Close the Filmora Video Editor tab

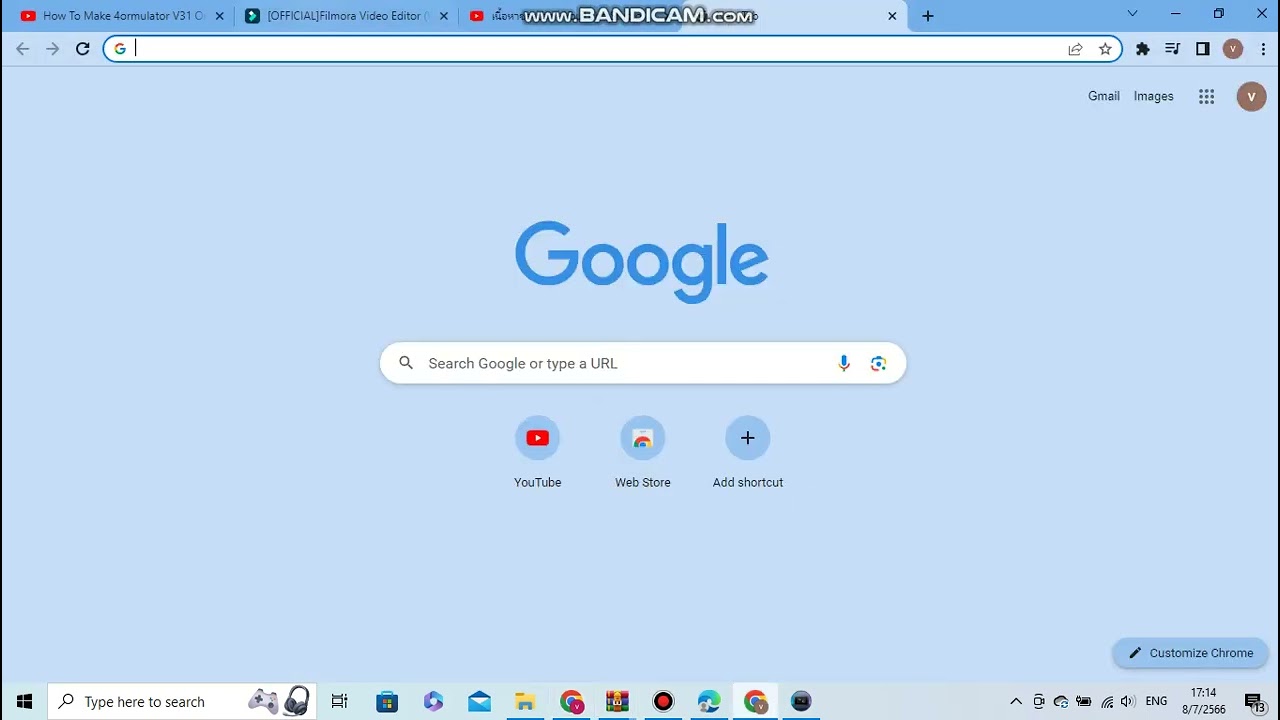pos(444,16)
